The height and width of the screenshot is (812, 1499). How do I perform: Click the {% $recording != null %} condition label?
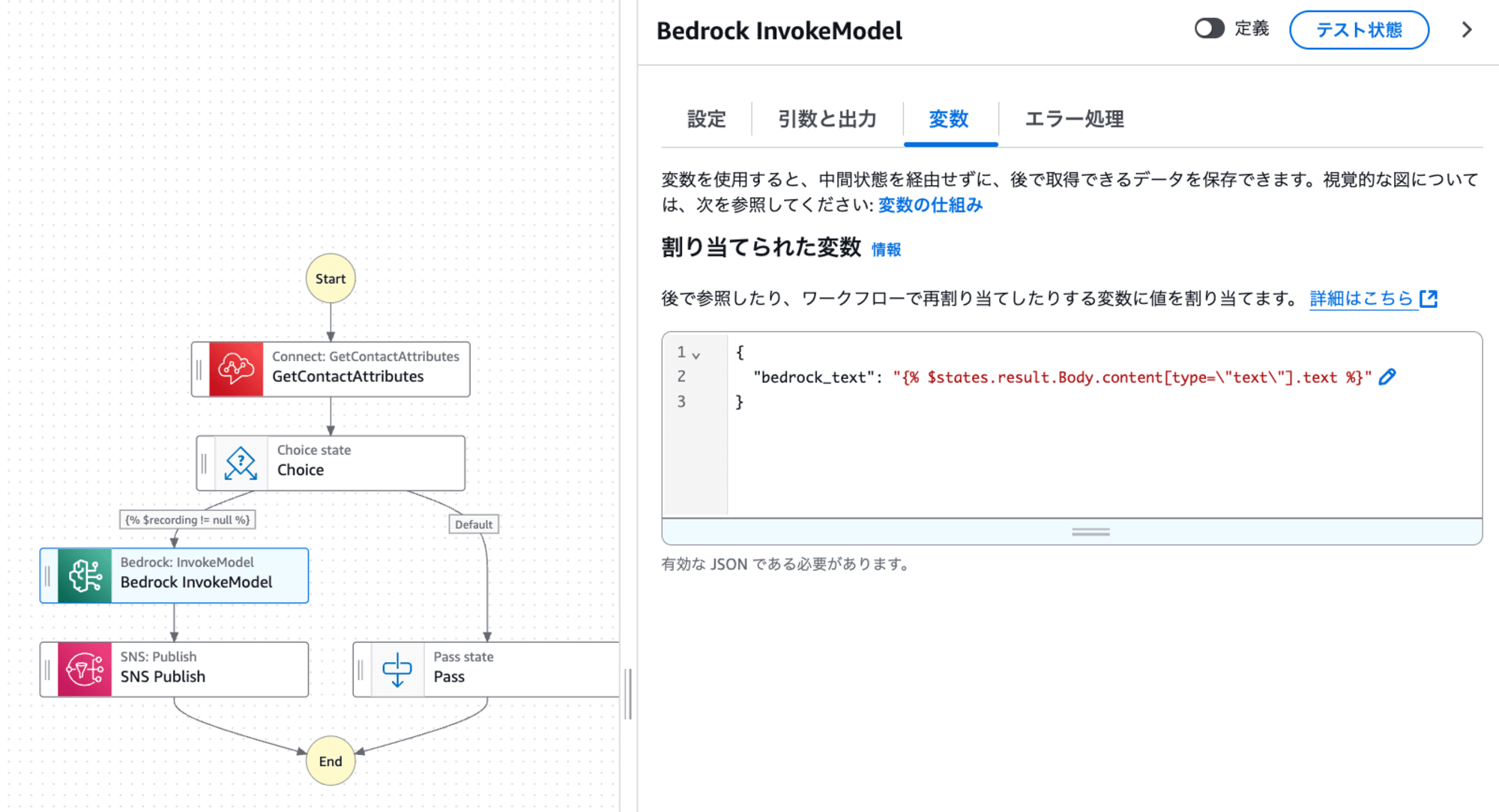point(187,520)
